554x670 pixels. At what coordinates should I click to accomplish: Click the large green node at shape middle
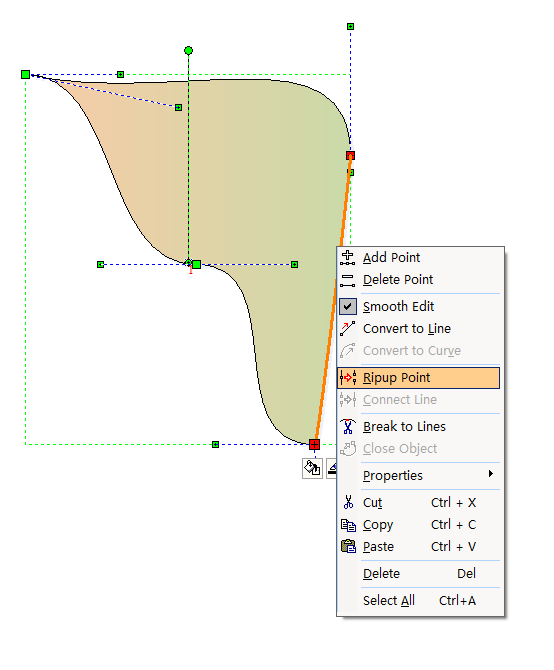click(196, 264)
